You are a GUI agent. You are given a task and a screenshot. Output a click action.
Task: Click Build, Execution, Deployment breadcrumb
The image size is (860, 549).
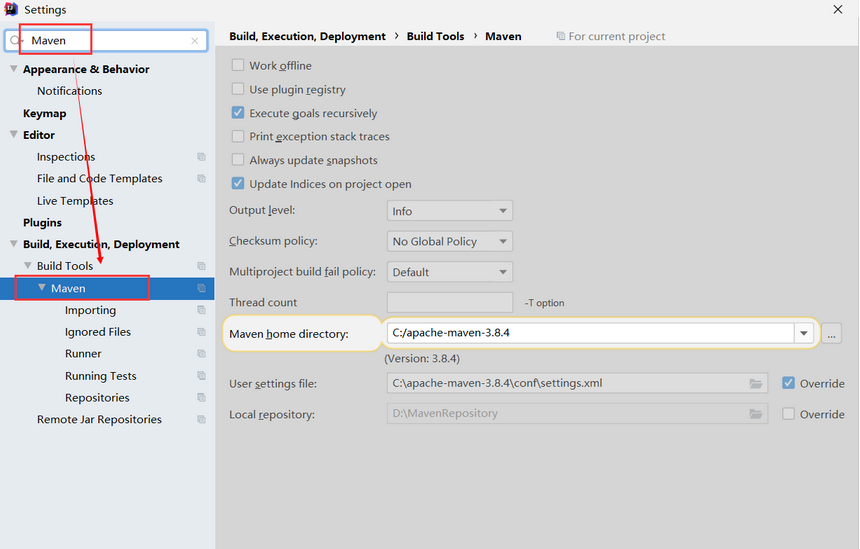307,36
